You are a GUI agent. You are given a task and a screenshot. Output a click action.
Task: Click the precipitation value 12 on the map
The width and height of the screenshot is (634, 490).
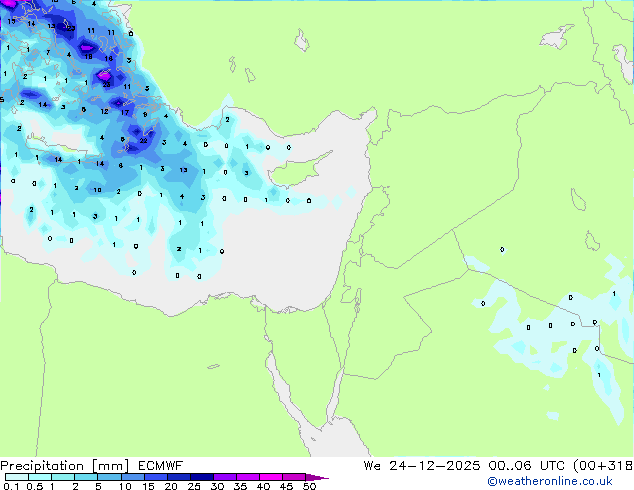pyautogui.click(x=104, y=111)
